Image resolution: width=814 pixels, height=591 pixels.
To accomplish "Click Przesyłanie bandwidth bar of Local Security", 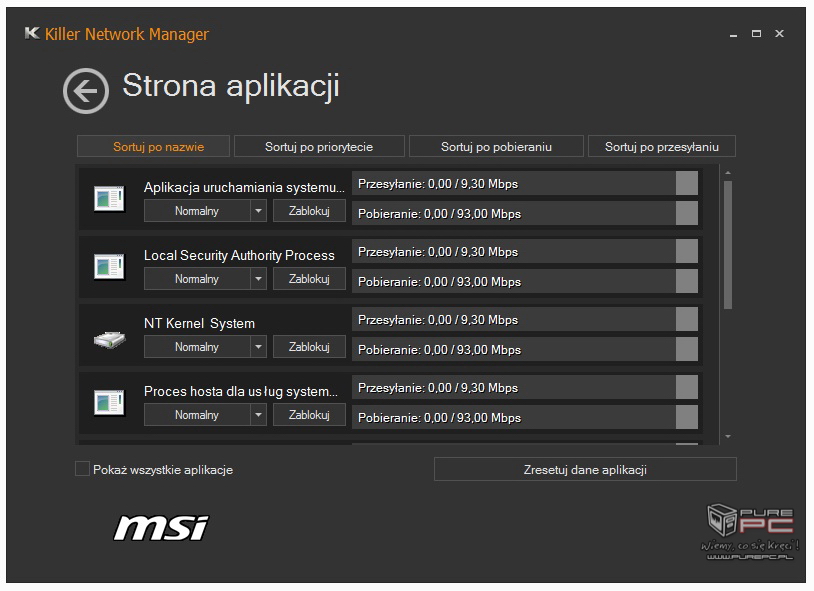I will 525,252.
